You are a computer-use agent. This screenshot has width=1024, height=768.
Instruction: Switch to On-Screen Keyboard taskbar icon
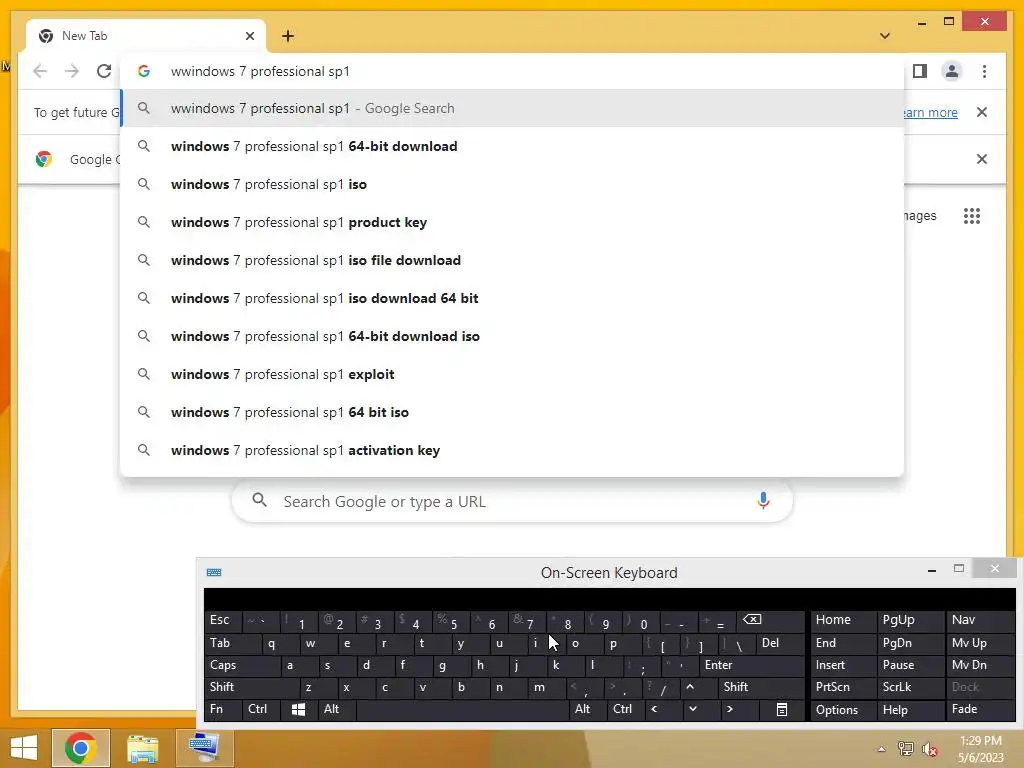204,748
